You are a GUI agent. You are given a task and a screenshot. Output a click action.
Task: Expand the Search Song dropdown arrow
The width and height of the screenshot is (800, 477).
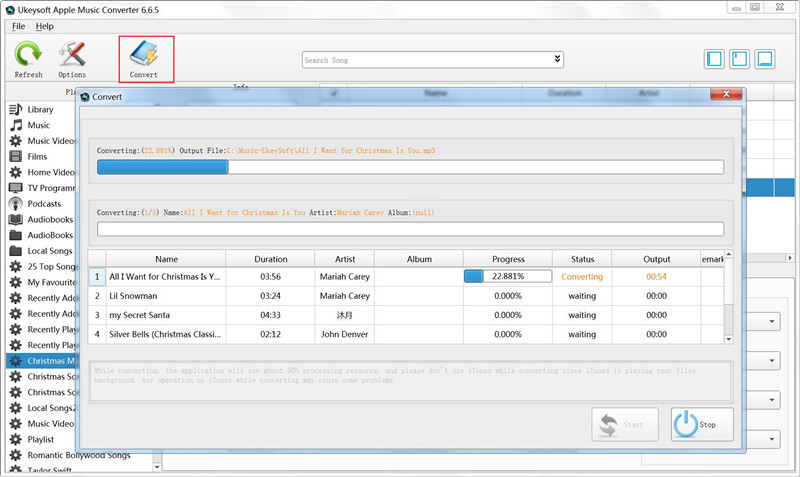click(558, 59)
